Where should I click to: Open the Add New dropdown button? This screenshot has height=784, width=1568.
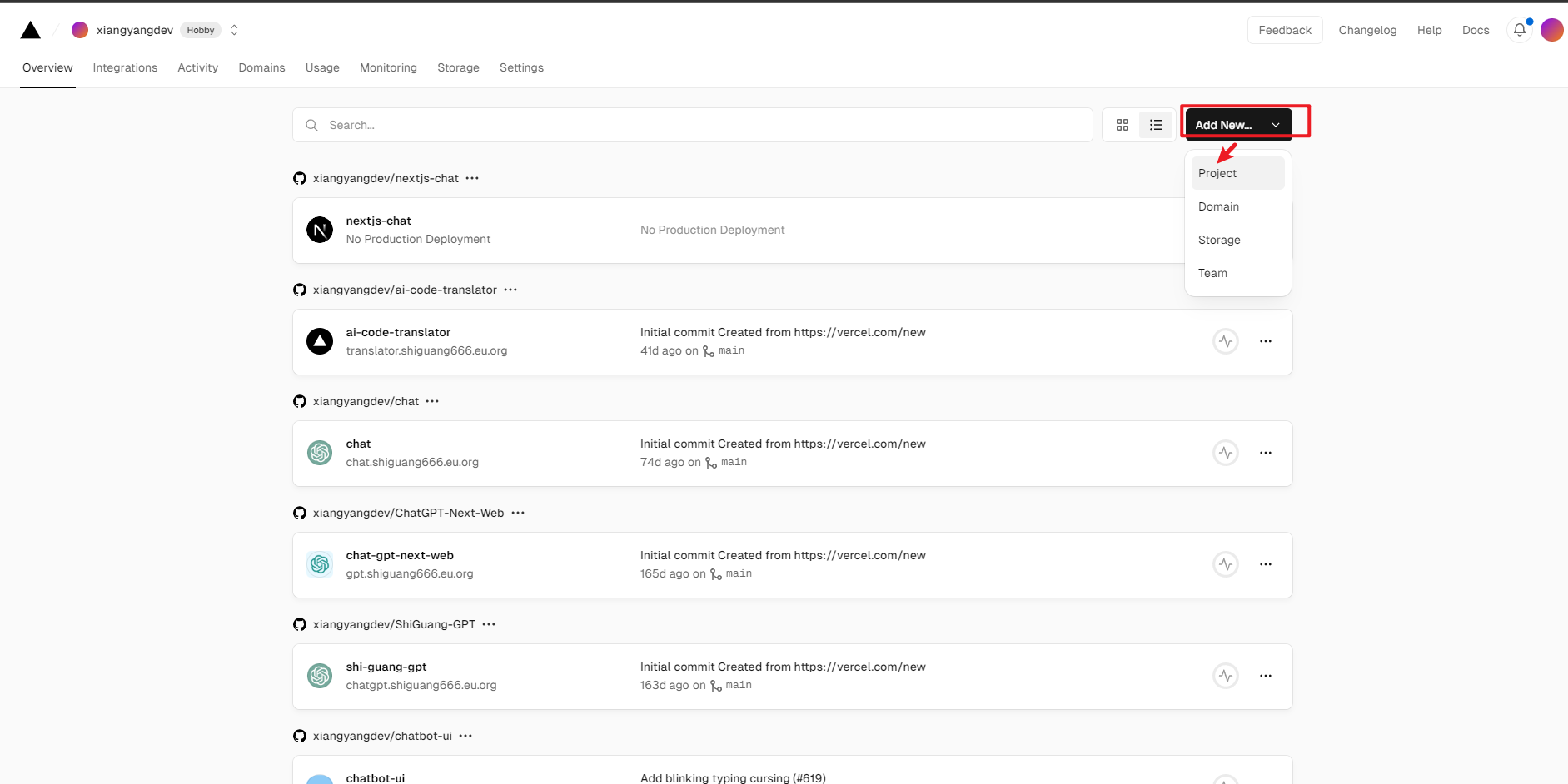coord(1238,125)
